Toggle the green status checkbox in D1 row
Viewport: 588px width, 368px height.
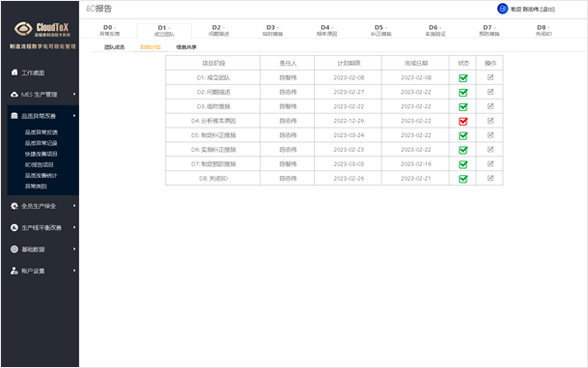tap(463, 78)
